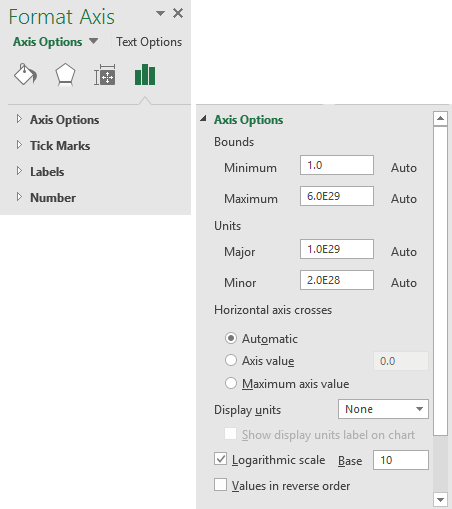
Task: Reset Maximum bound with Auto button
Action: pyautogui.click(x=404, y=199)
